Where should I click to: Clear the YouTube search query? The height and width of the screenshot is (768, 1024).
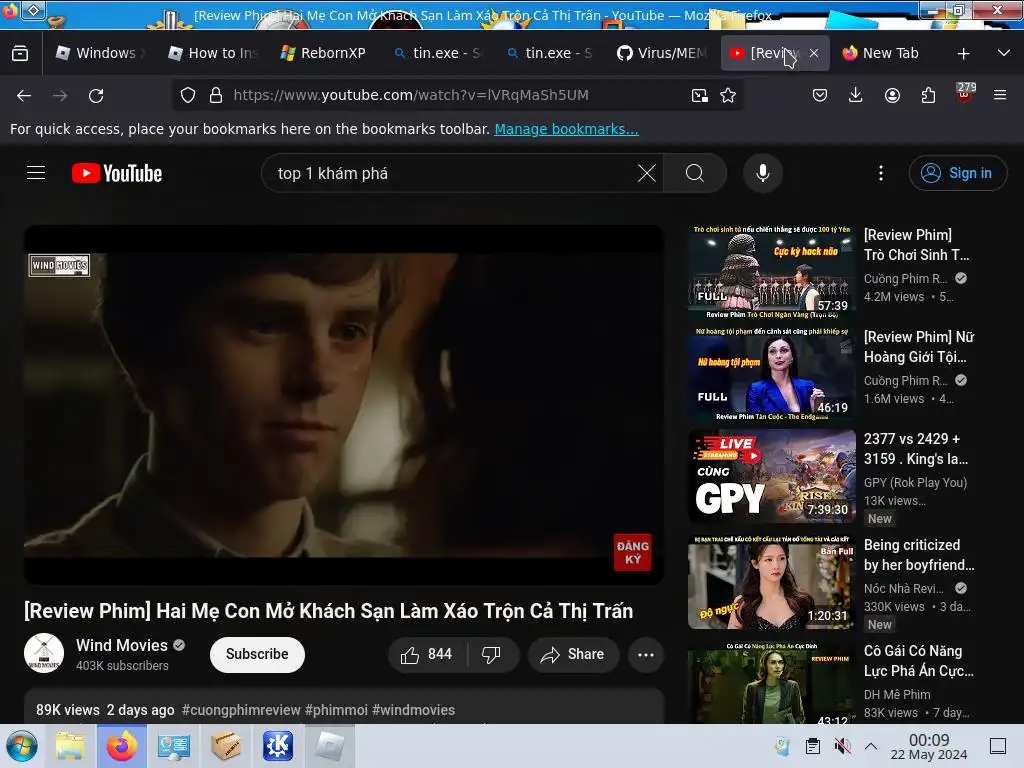coord(647,173)
